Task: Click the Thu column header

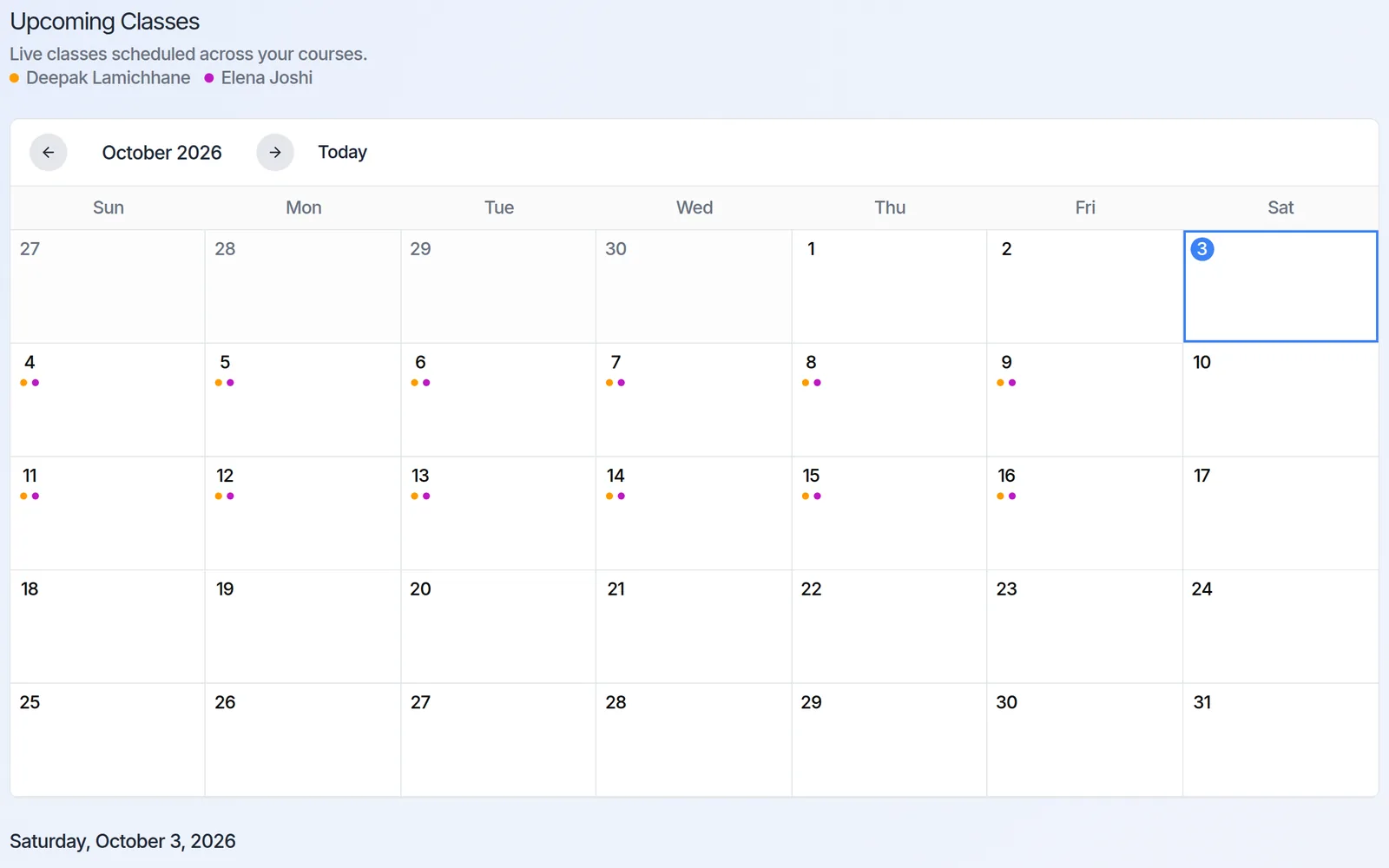Action: [x=890, y=207]
